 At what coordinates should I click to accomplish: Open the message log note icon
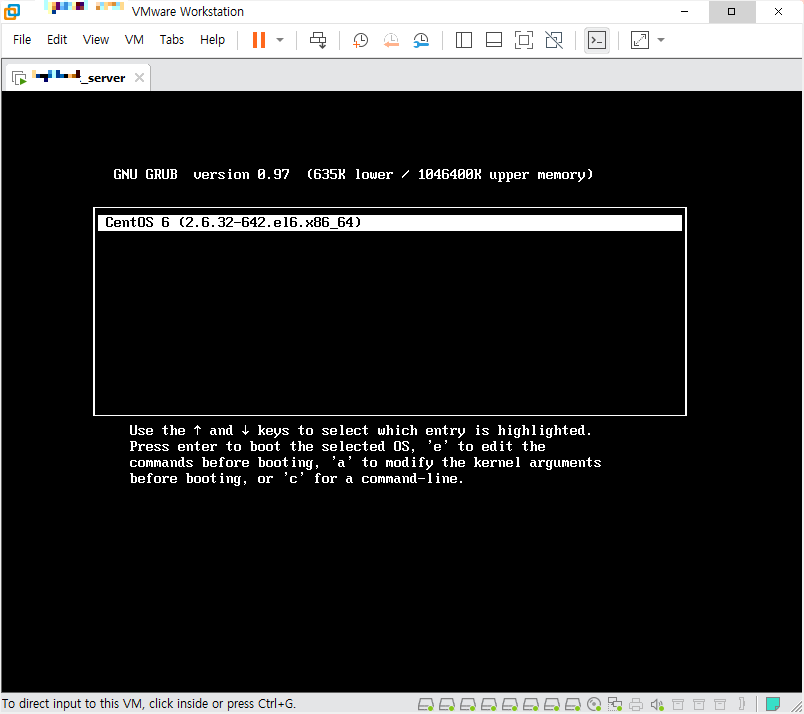pyautogui.click(x=773, y=704)
